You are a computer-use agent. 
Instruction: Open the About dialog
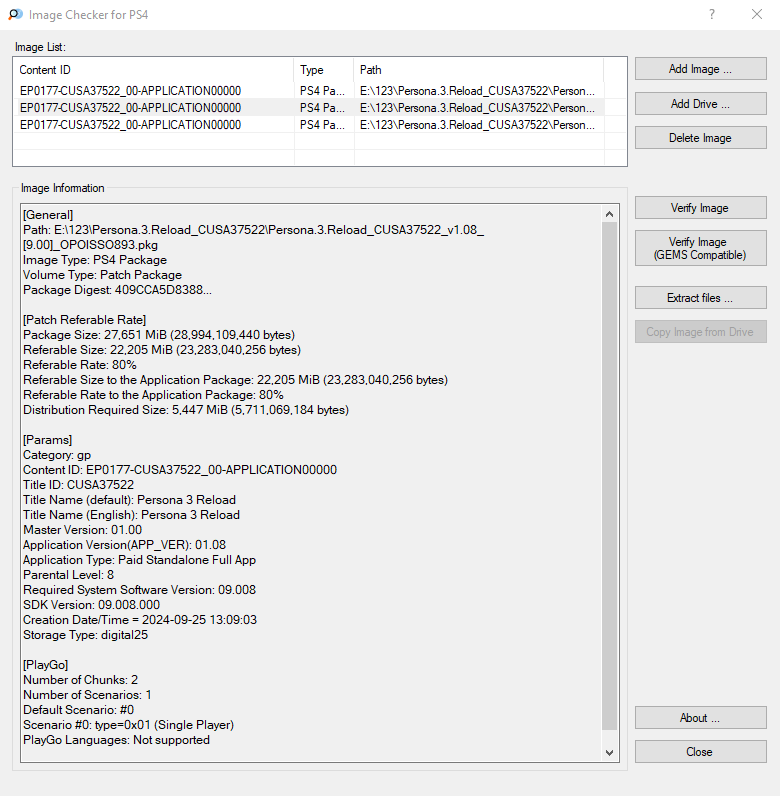click(700, 717)
